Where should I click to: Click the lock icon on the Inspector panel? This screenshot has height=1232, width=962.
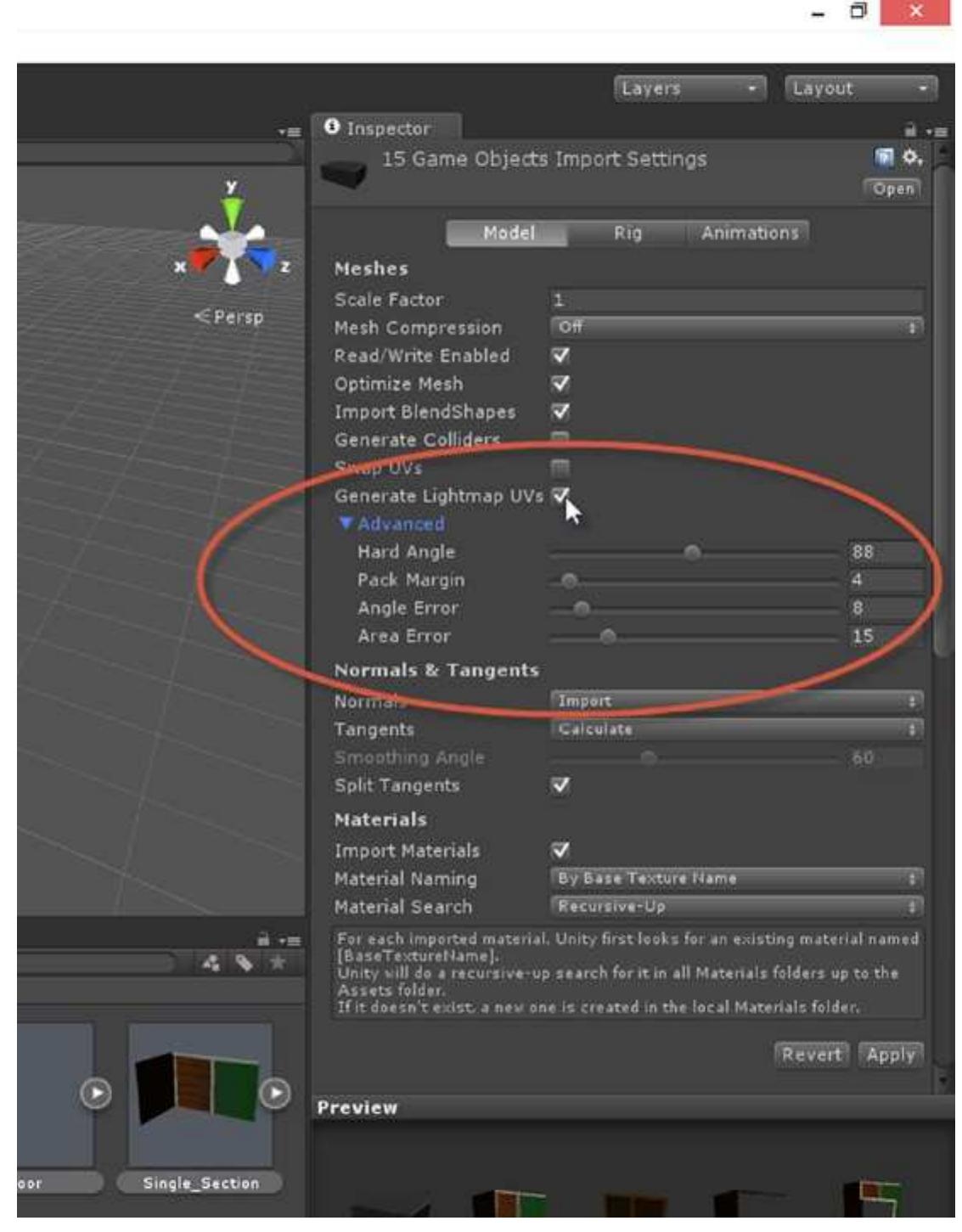pos(910,129)
